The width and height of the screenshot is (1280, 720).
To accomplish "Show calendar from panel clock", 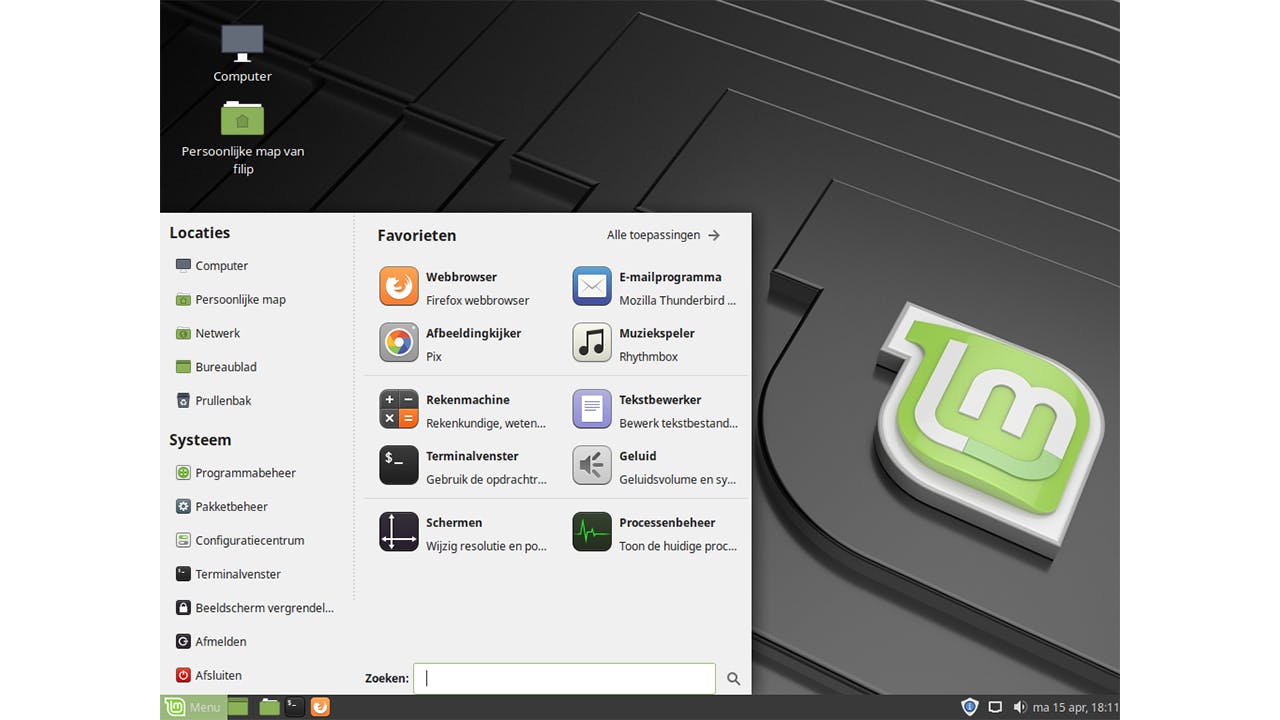I will pyautogui.click(x=1076, y=707).
